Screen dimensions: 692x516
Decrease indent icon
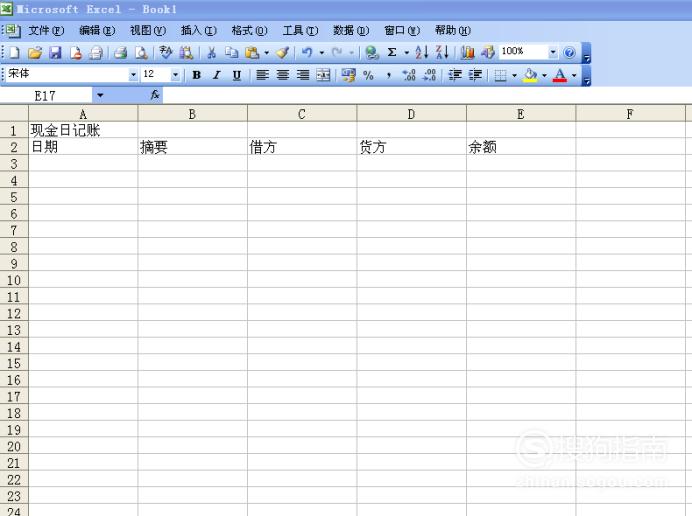455,75
